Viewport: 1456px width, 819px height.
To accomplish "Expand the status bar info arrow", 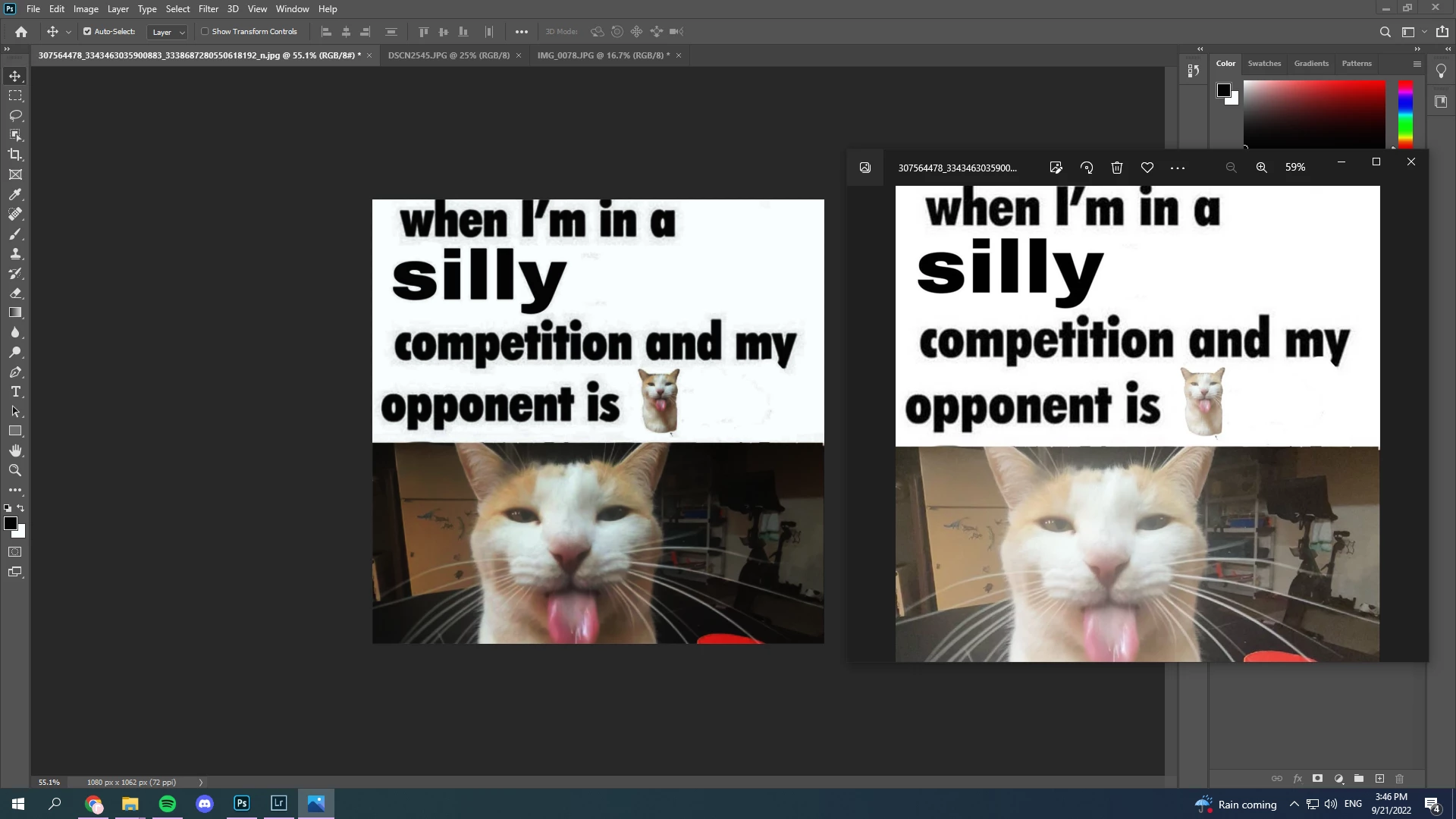I will point(201,782).
